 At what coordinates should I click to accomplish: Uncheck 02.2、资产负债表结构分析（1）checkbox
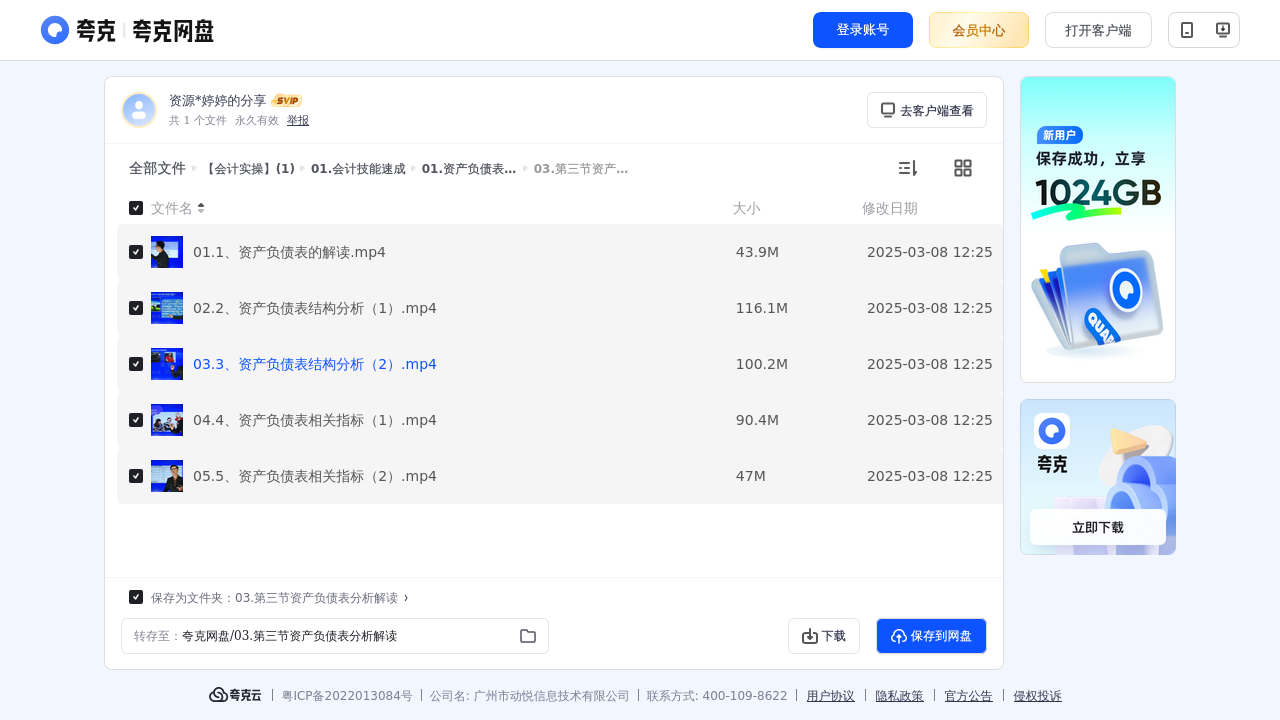pos(136,308)
